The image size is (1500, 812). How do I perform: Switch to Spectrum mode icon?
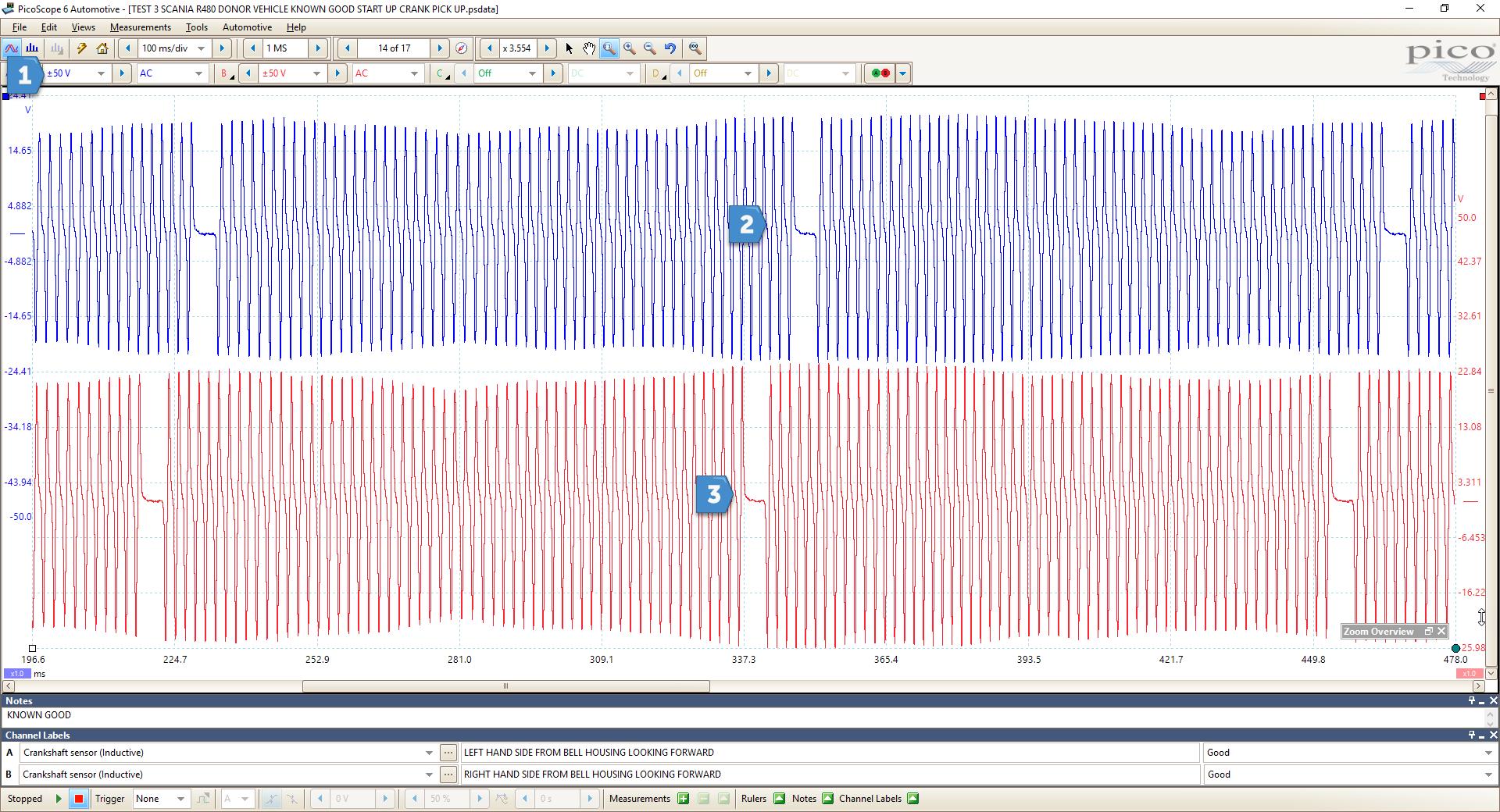click(x=32, y=48)
